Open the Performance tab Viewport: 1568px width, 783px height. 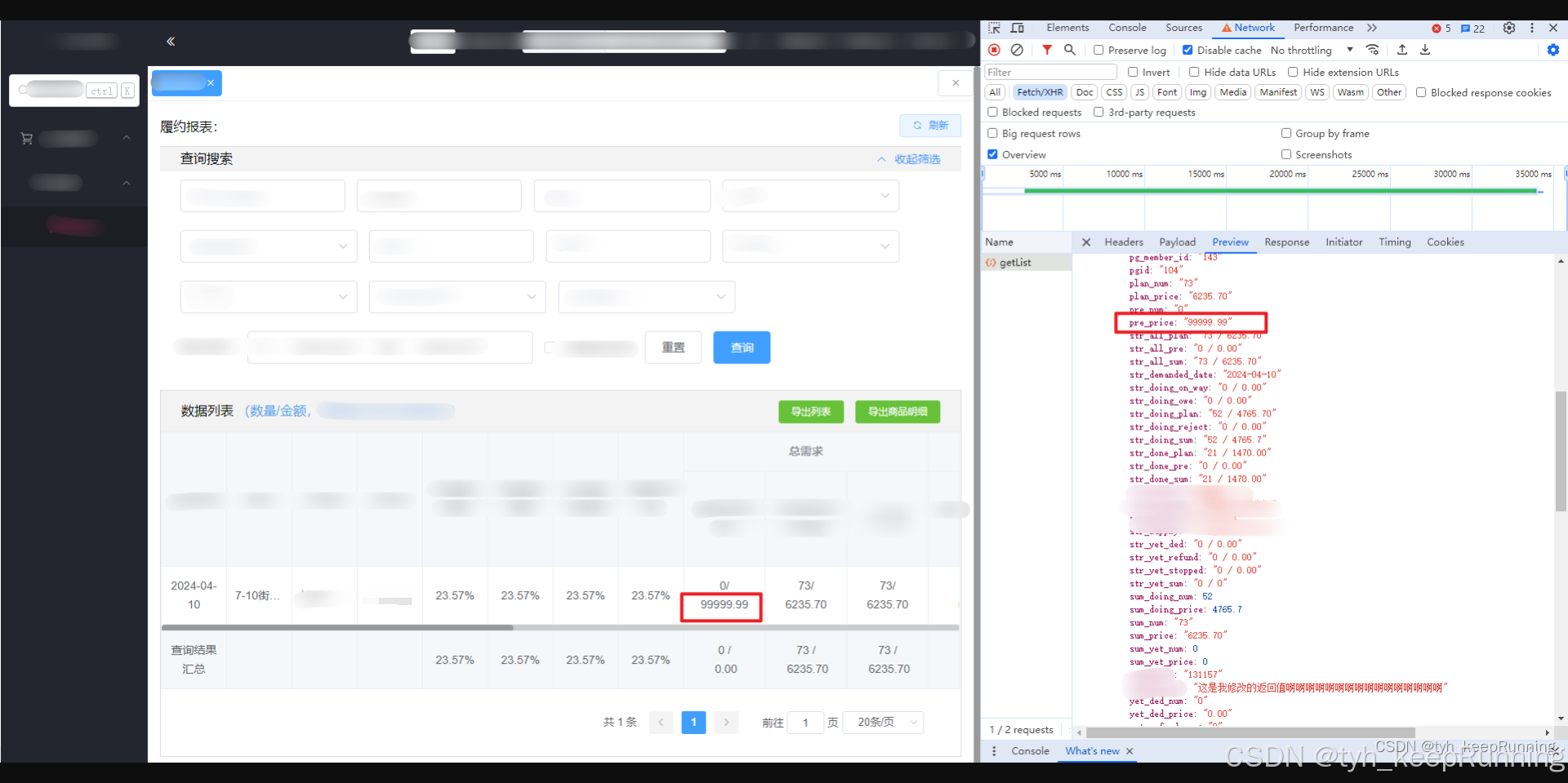(x=1323, y=28)
